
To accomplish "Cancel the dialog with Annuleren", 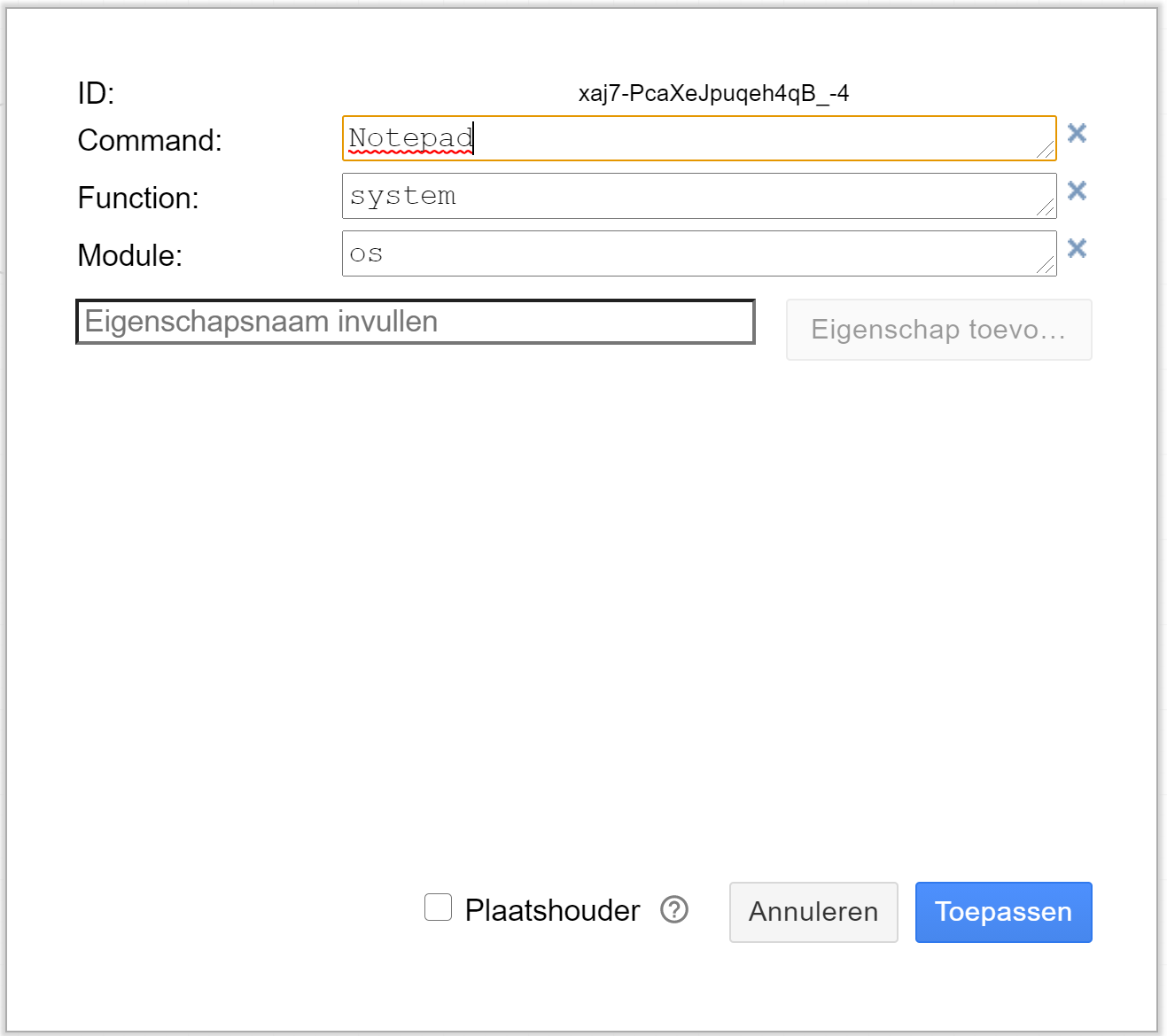I will click(813, 912).
